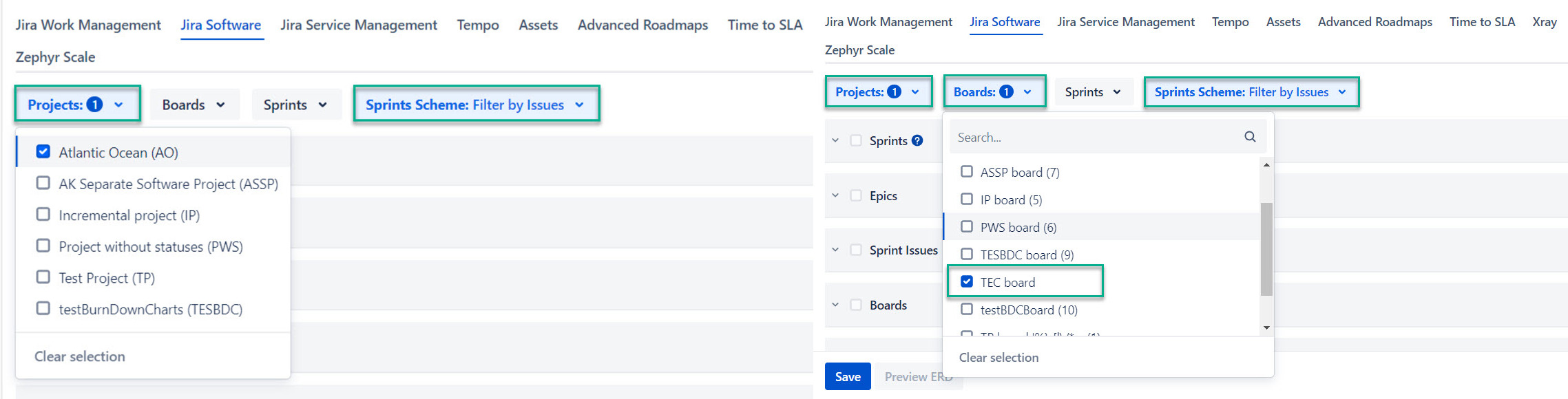Open the Xray tab
This screenshot has width=1568, height=399.
click(1544, 22)
